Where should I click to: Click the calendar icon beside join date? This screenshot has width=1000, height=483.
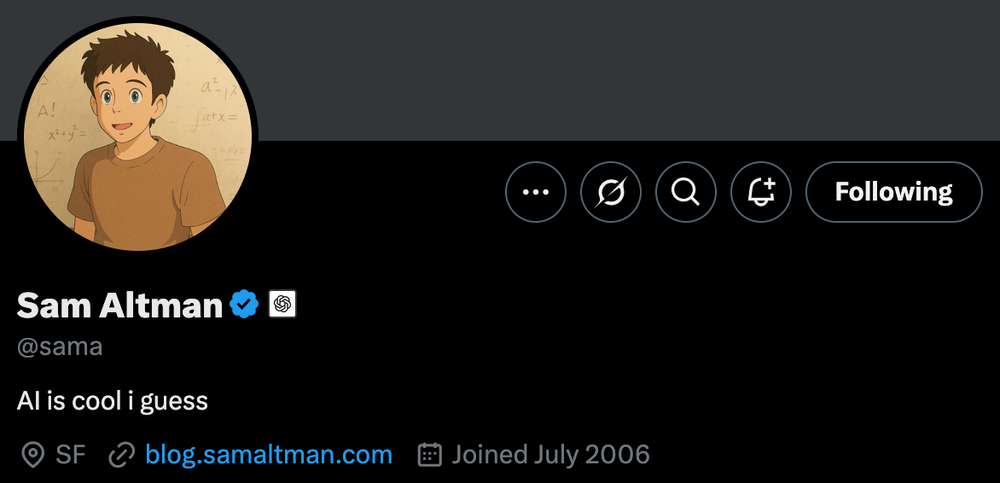coord(430,456)
